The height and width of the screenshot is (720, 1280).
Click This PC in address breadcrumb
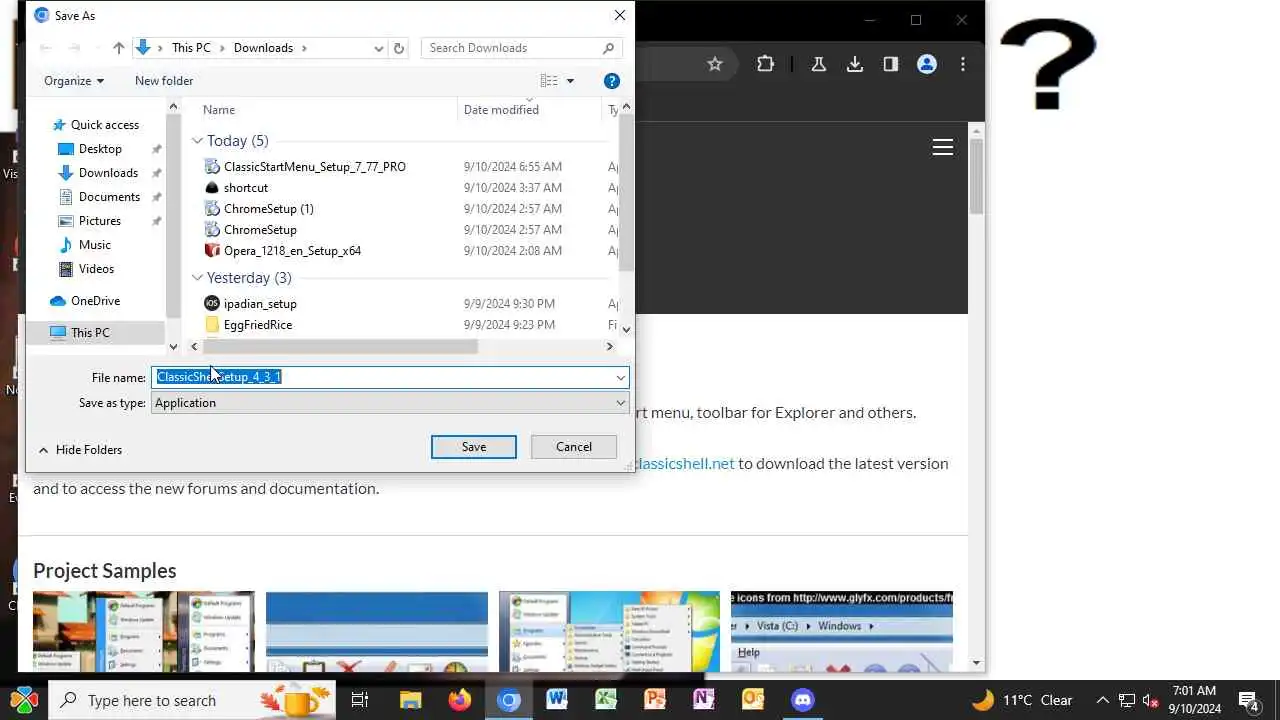click(x=191, y=48)
